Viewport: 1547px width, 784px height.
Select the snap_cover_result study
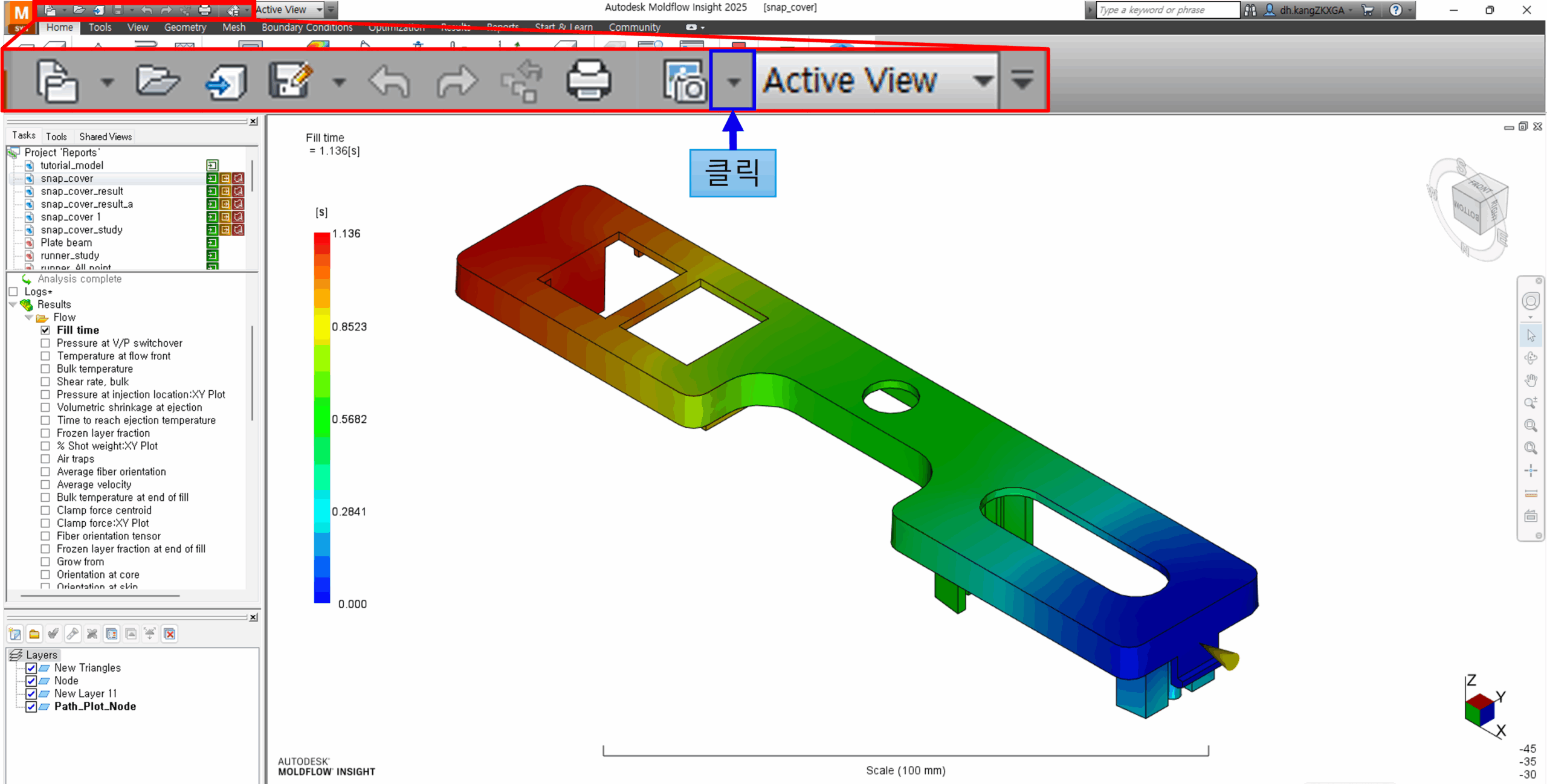[x=82, y=191]
